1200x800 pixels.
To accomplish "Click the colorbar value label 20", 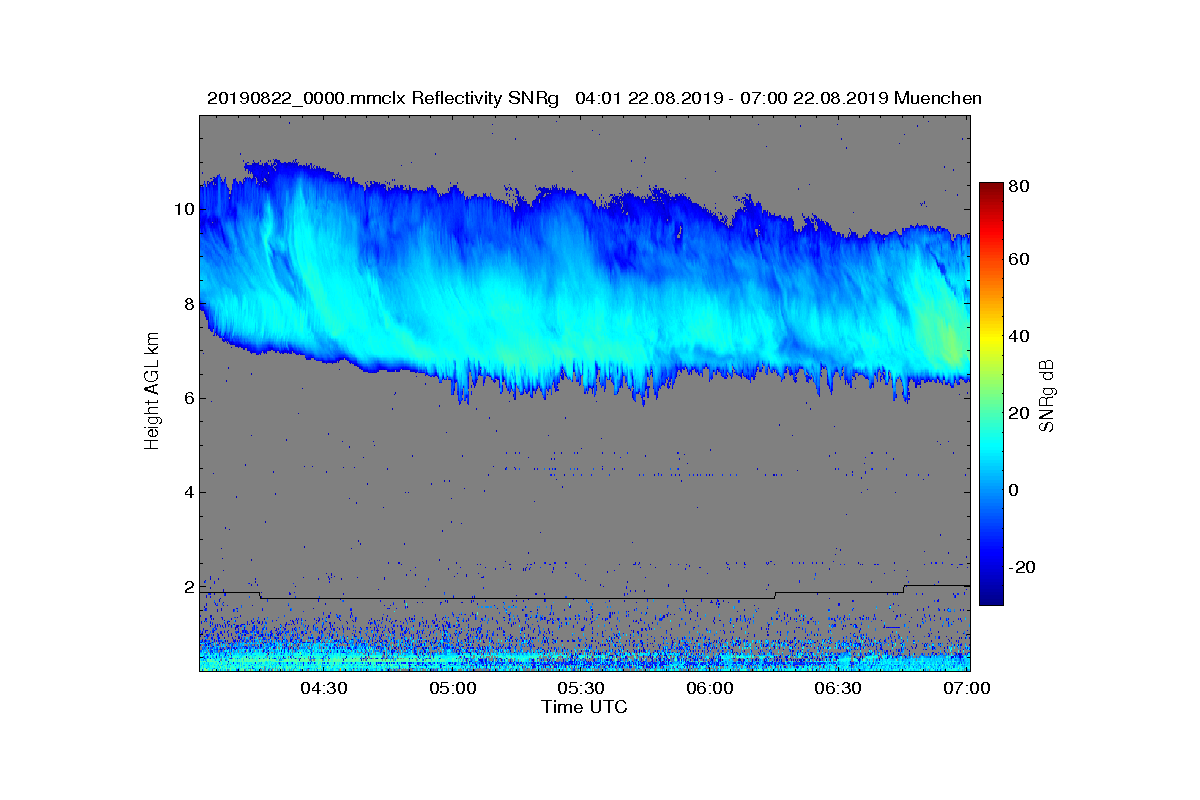I will tap(1021, 413).
